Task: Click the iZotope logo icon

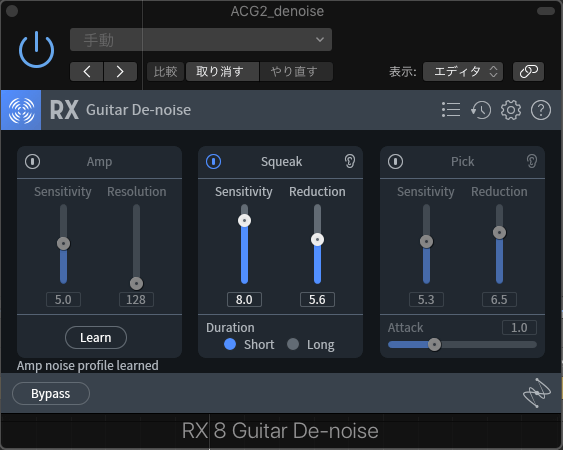Action: [536, 393]
